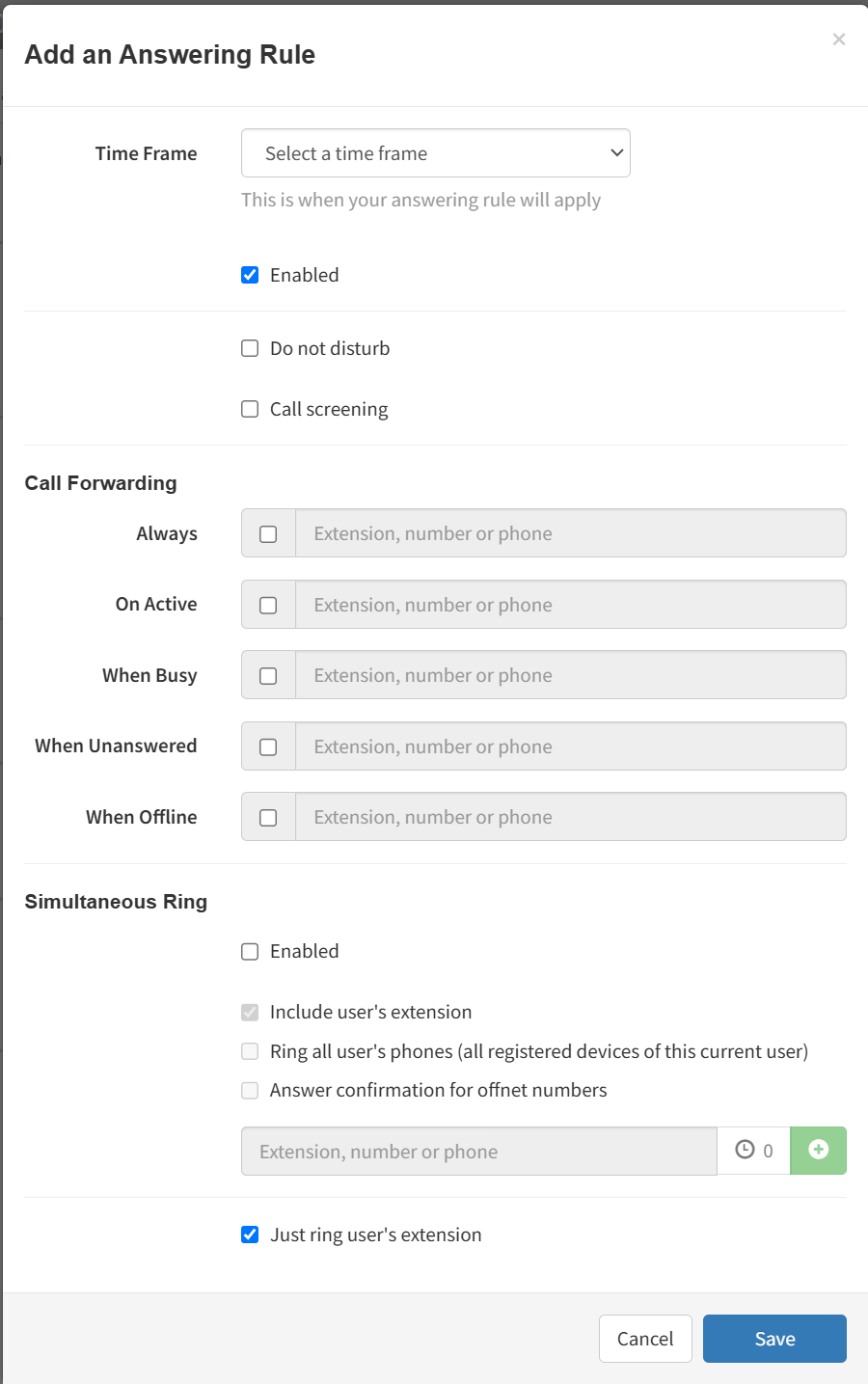Click the Simultaneous Ring extension input
Screen dimensions: 868x1384
[478, 1152]
